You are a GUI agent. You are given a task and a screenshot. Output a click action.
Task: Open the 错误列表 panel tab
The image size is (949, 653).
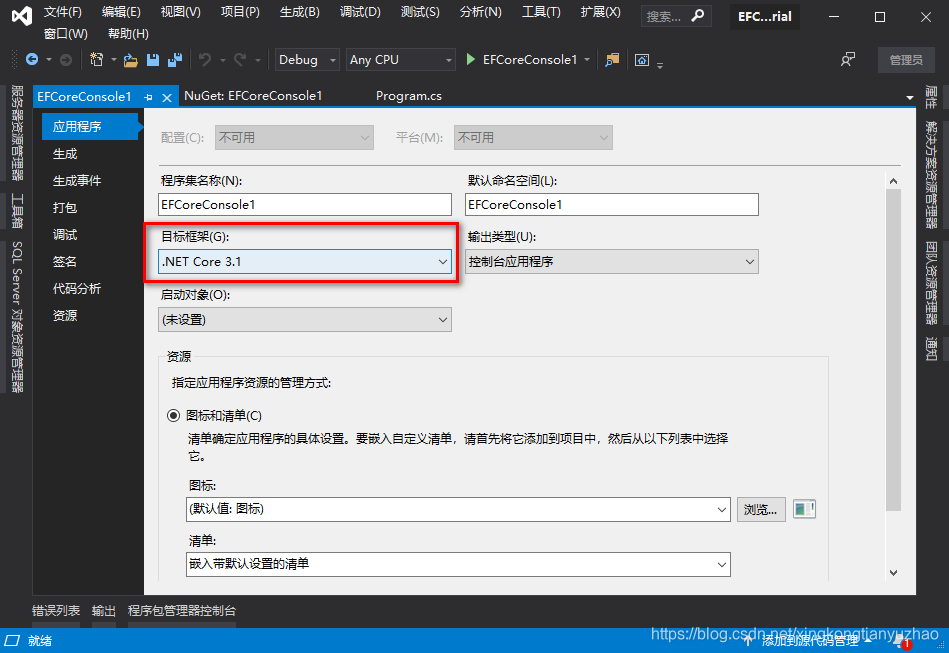(x=56, y=611)
